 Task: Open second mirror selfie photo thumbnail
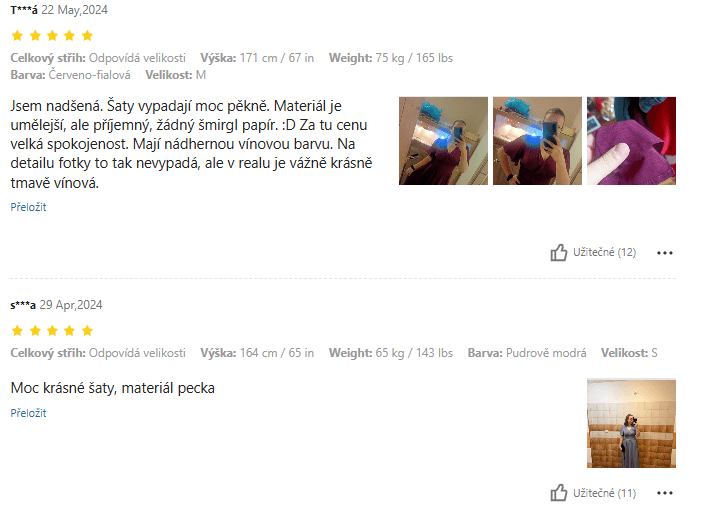(537, 141)
